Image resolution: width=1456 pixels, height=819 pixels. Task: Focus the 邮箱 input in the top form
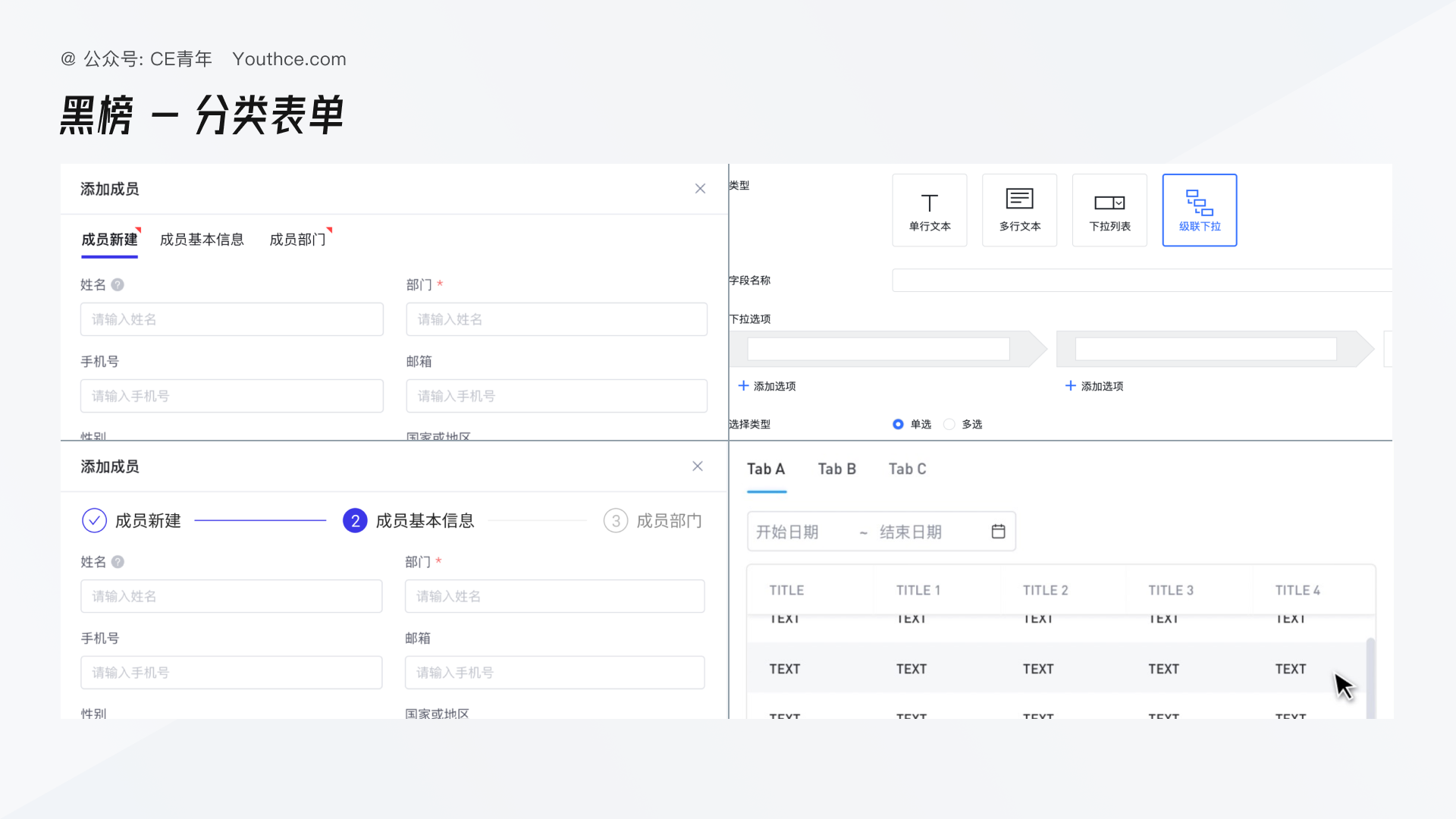557,396
